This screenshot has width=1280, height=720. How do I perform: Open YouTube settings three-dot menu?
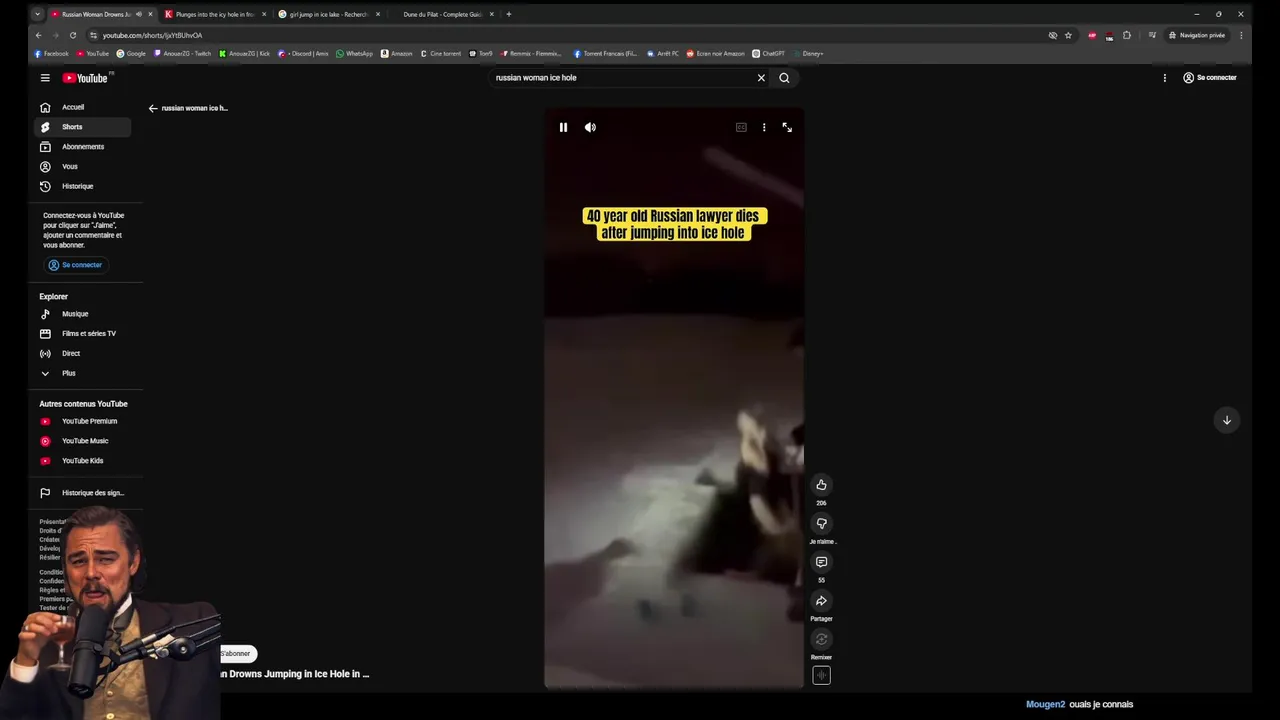(x=1164, y=78)
